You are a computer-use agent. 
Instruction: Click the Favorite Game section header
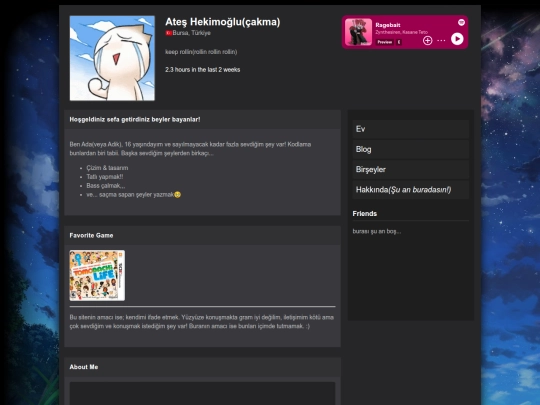click(202, 236)
